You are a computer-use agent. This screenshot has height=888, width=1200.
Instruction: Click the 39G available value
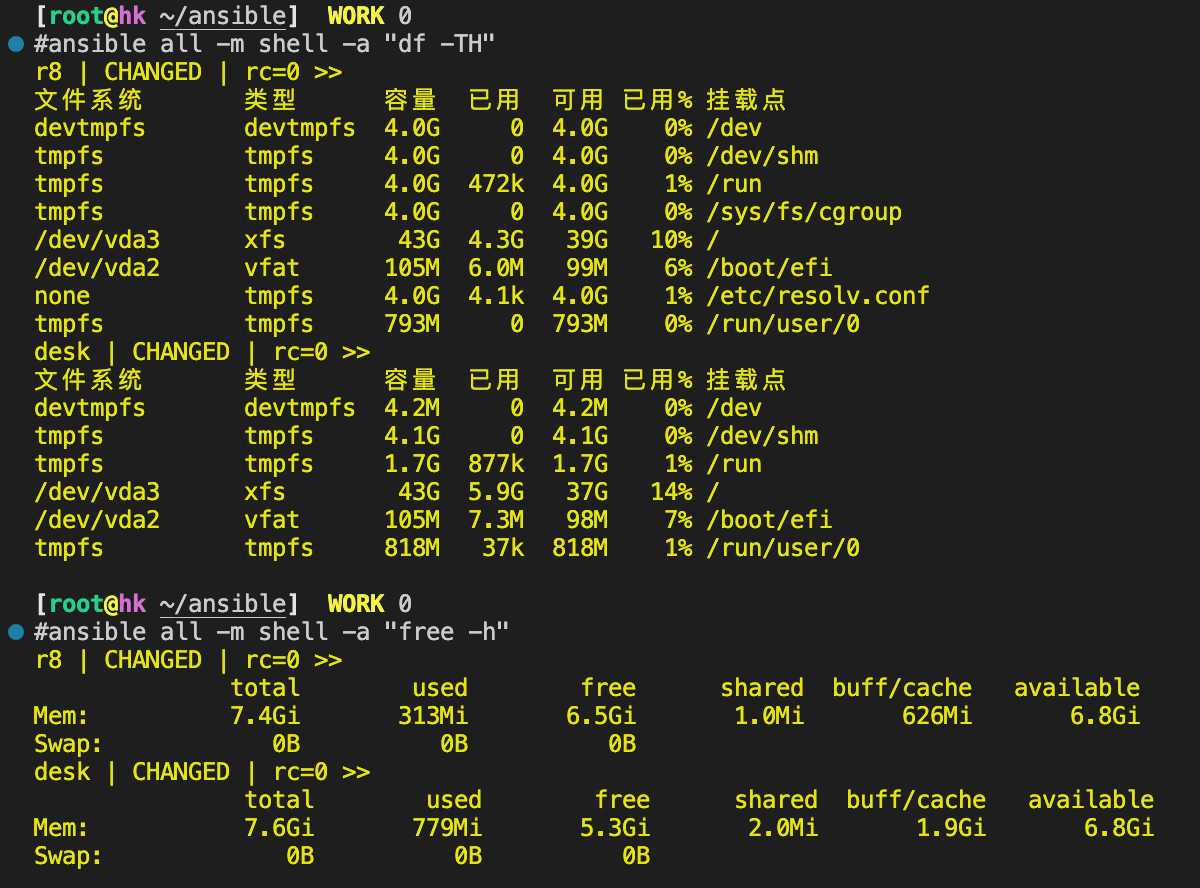coord(587,240)
